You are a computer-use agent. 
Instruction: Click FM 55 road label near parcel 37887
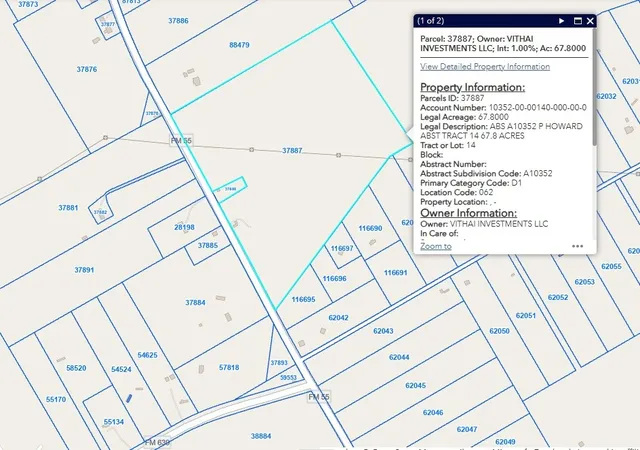[x=181, y=140]
